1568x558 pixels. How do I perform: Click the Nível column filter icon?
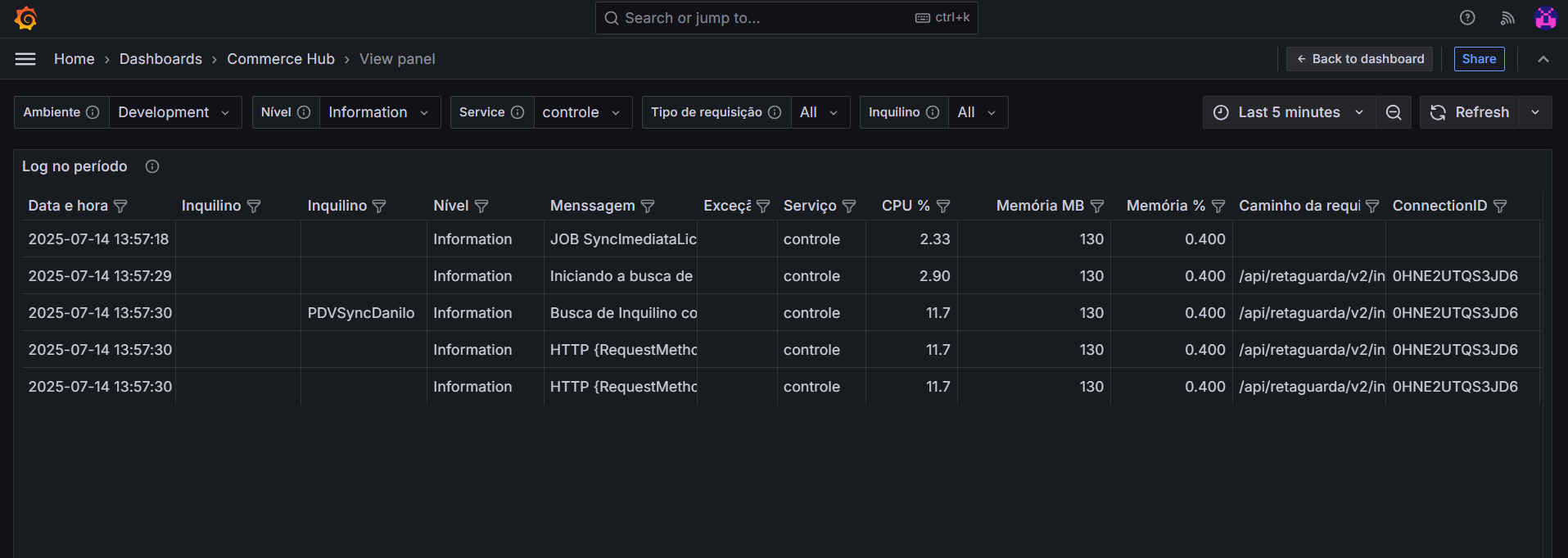[x=481, y=206]
